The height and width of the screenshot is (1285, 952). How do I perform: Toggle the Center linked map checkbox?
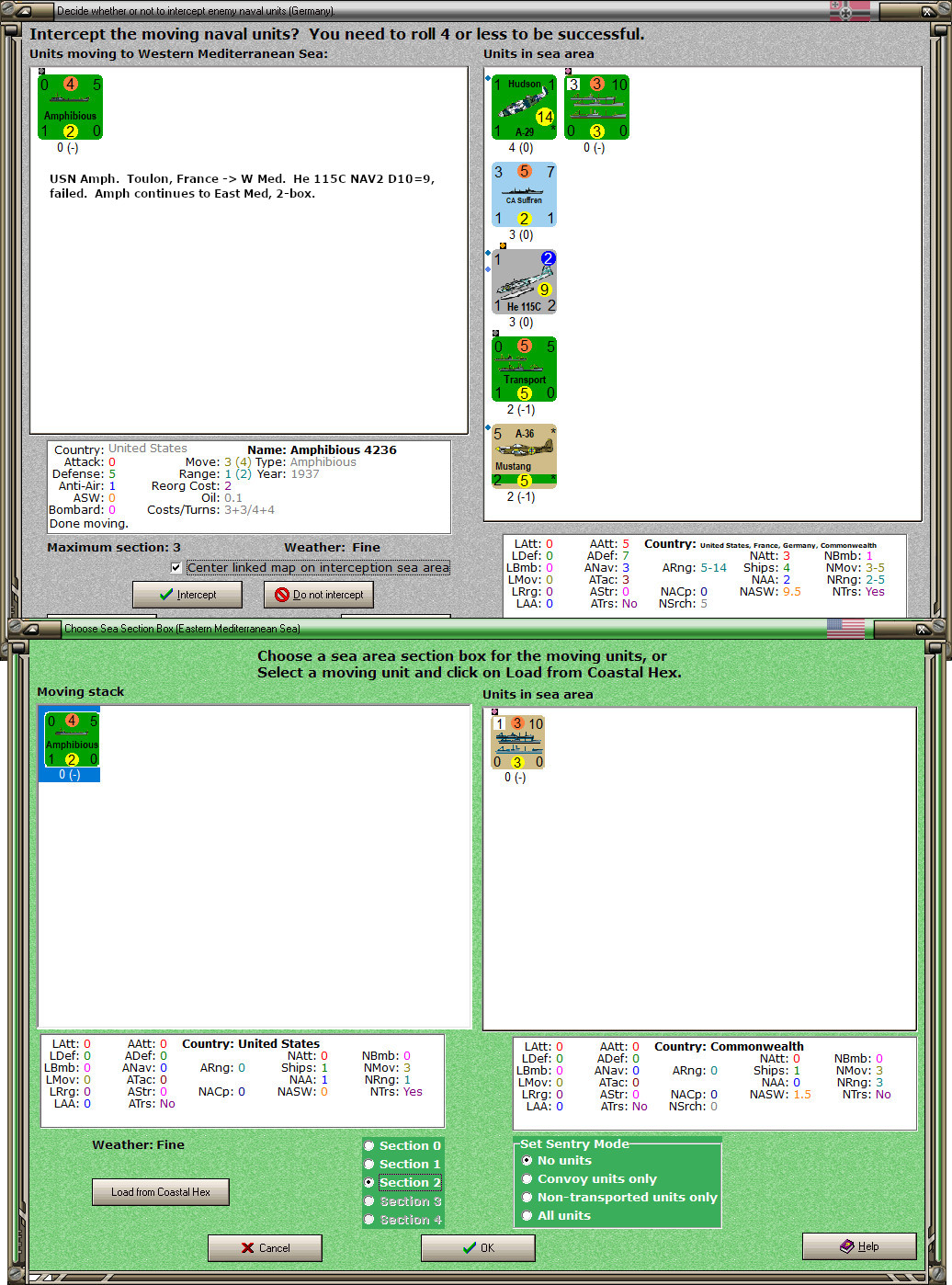pos(176,567)
